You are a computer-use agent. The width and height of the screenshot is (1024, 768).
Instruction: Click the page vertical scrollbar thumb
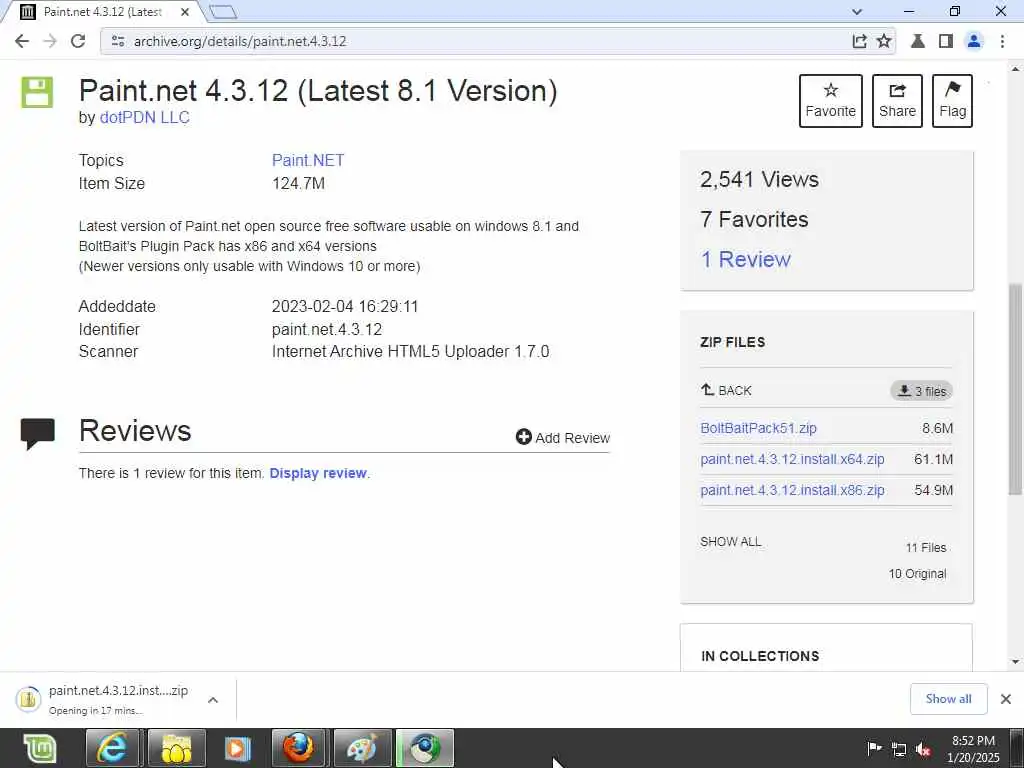[1015, 389]
